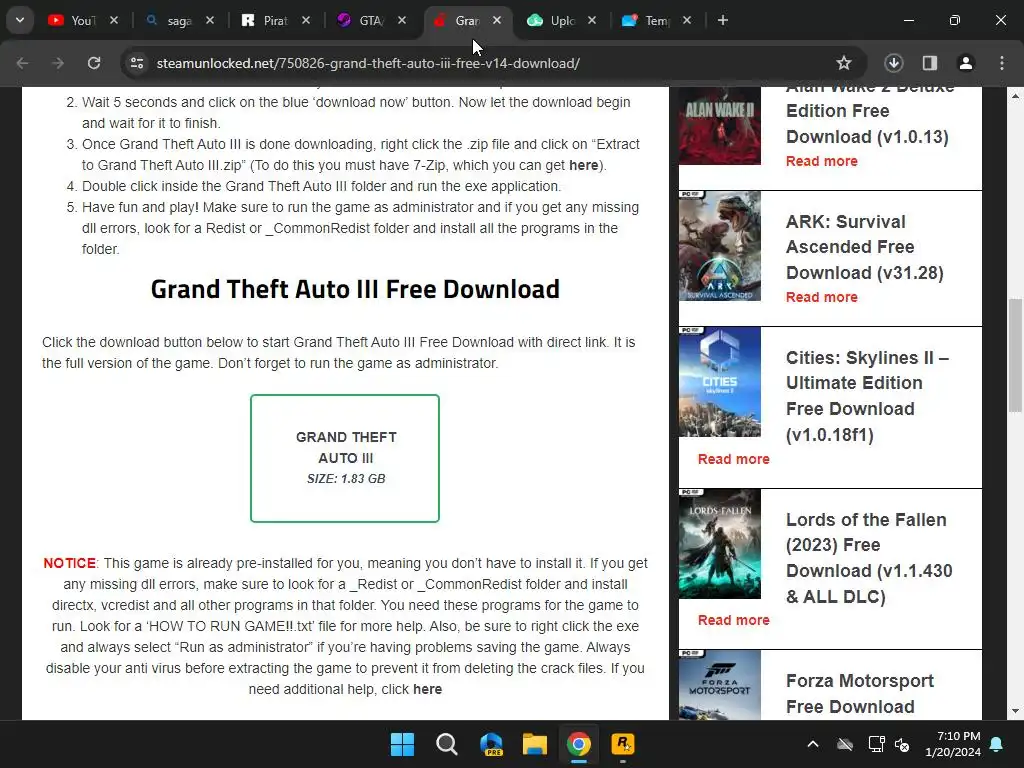This screenshot has width=1024, height=768.
Task: Open the Chrome three-dot menu
Action: click(1002, 63)
